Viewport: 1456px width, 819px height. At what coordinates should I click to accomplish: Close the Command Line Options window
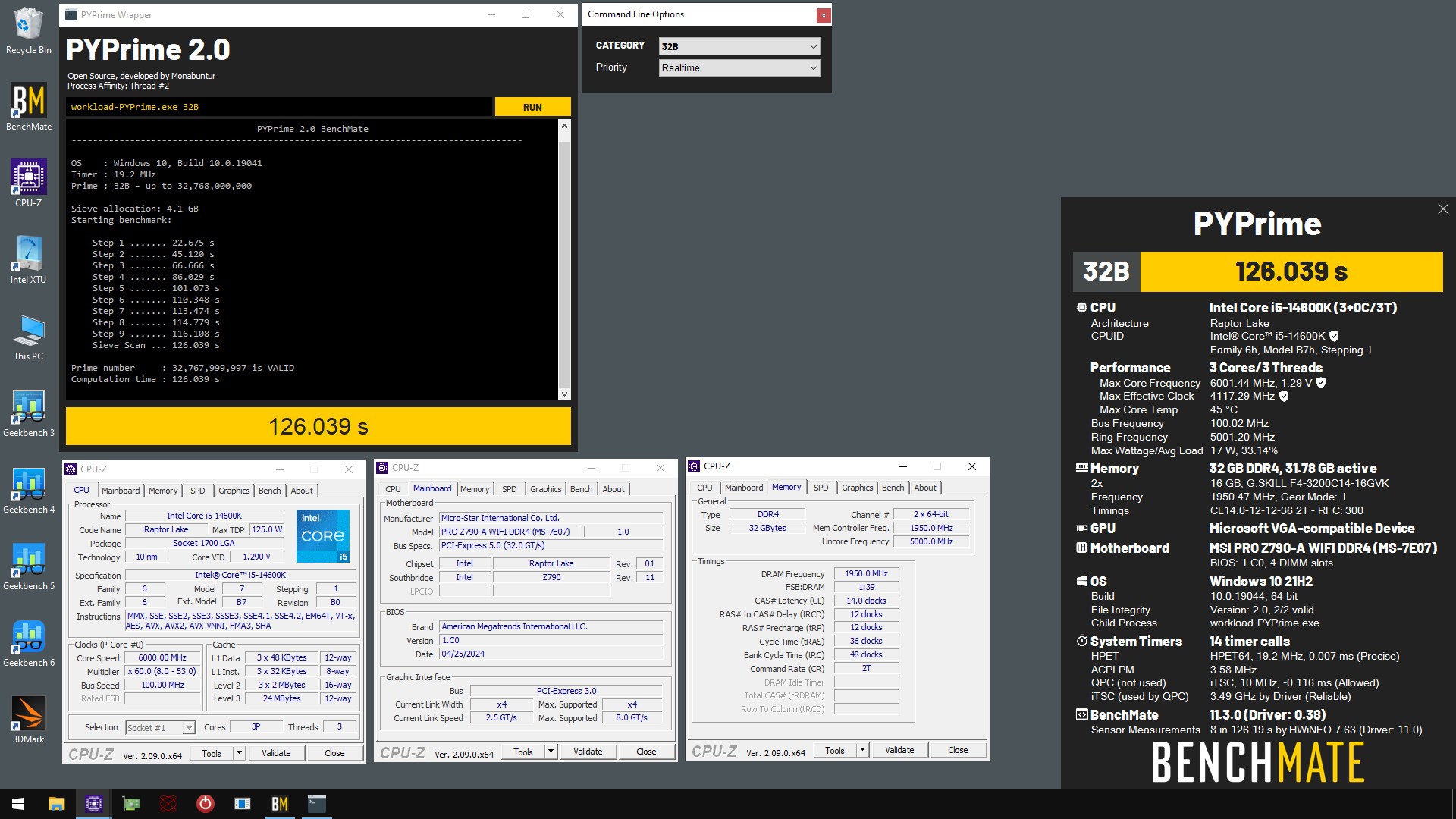[x=823, y=15]
